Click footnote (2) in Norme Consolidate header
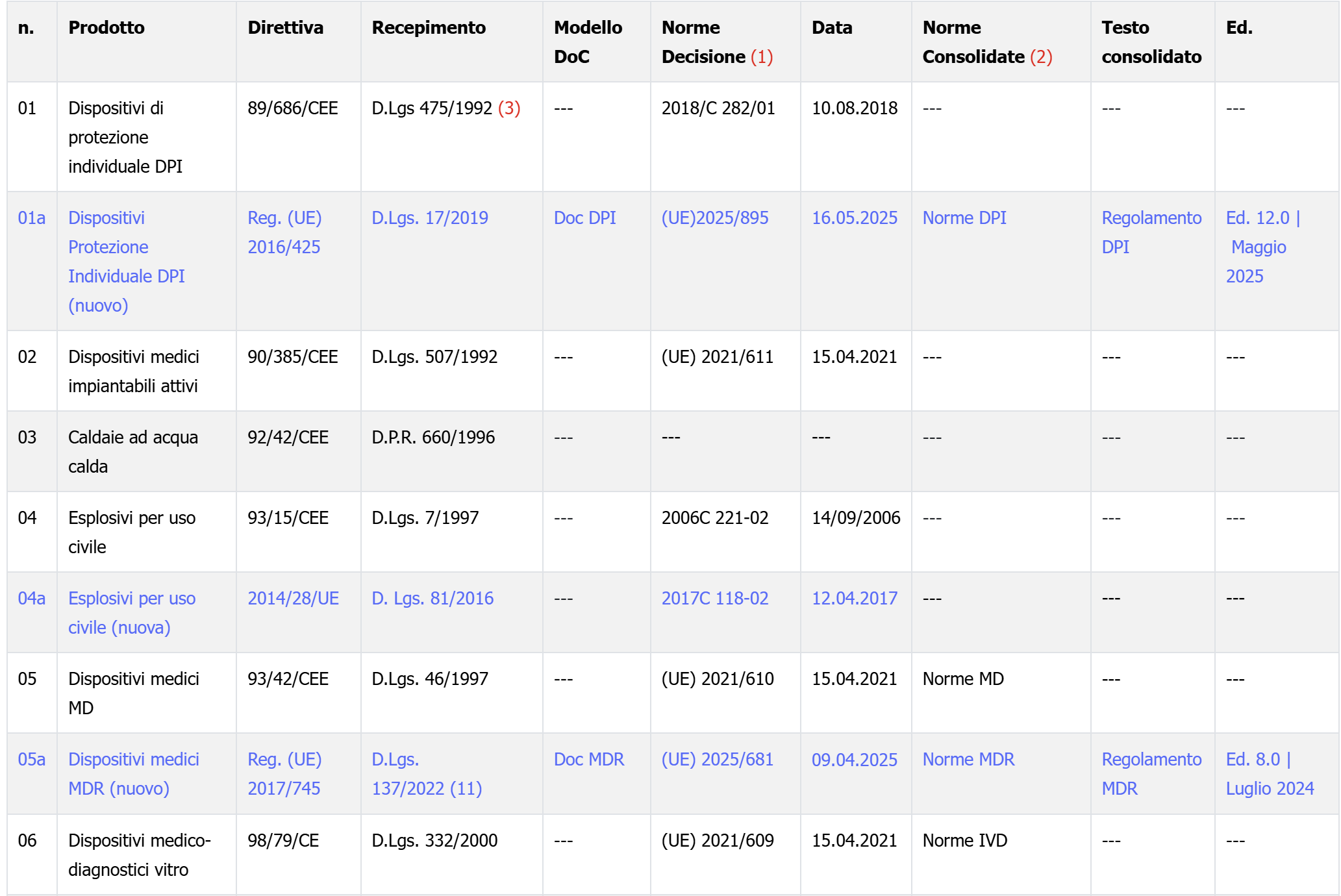 pos(1041,57)
